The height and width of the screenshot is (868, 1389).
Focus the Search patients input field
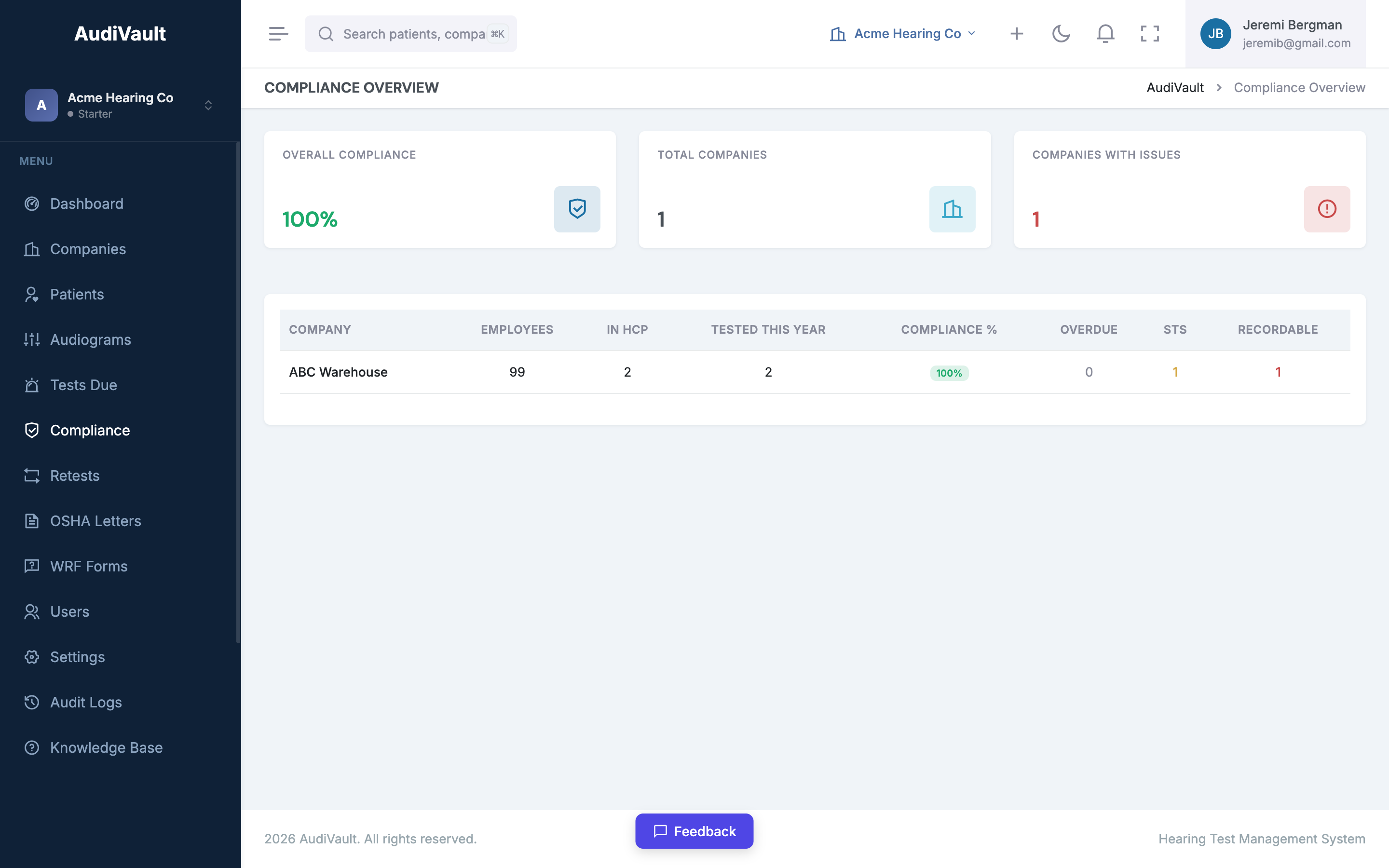tap(413, 34)
